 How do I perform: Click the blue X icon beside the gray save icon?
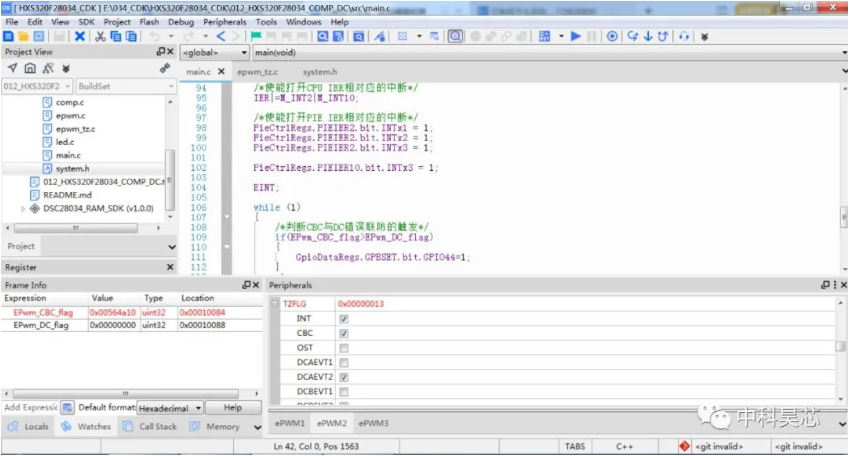(x=80, y=36)
